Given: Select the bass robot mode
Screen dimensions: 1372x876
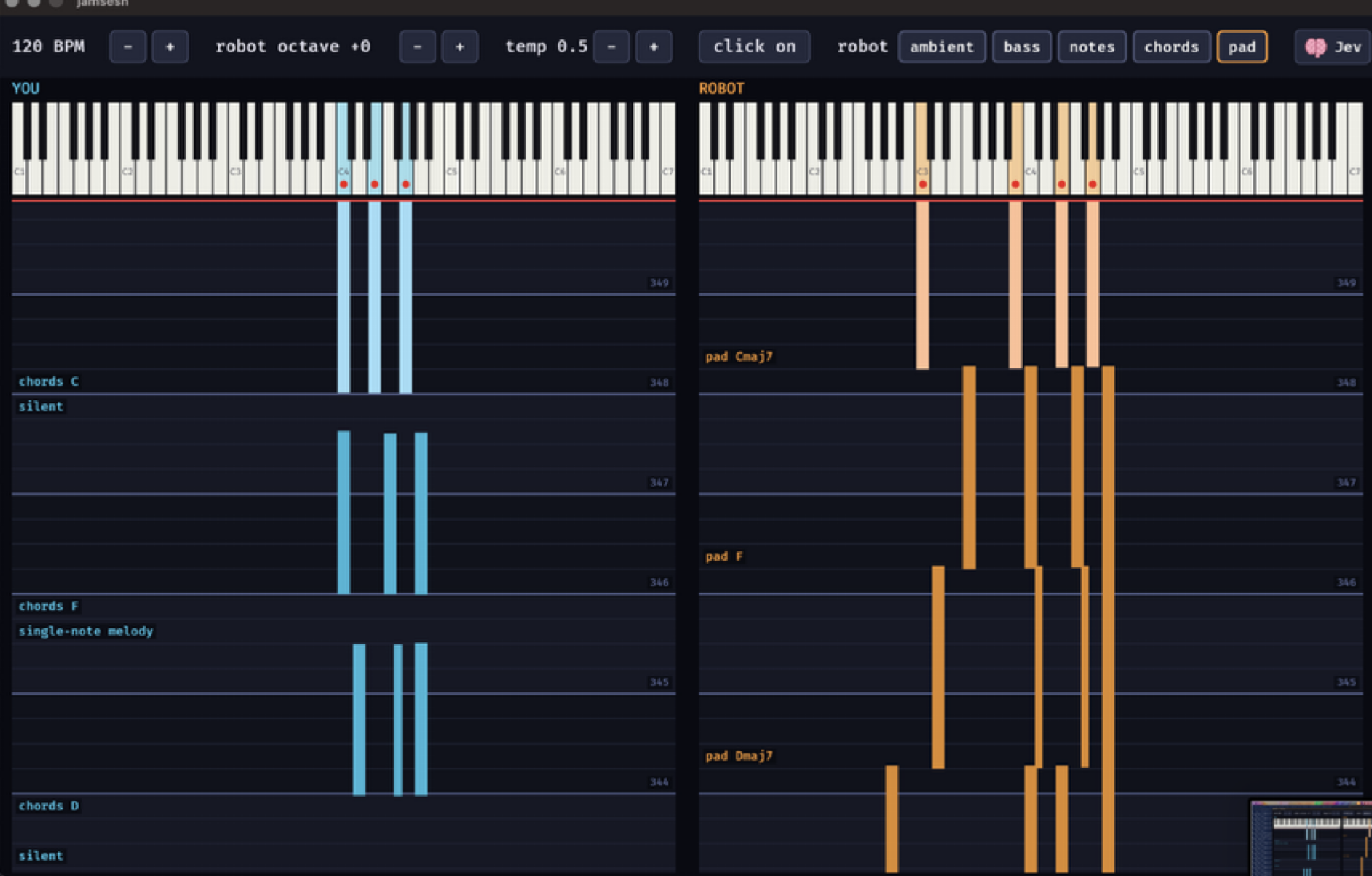Looking at the screenshot, I should [1021, 47].
